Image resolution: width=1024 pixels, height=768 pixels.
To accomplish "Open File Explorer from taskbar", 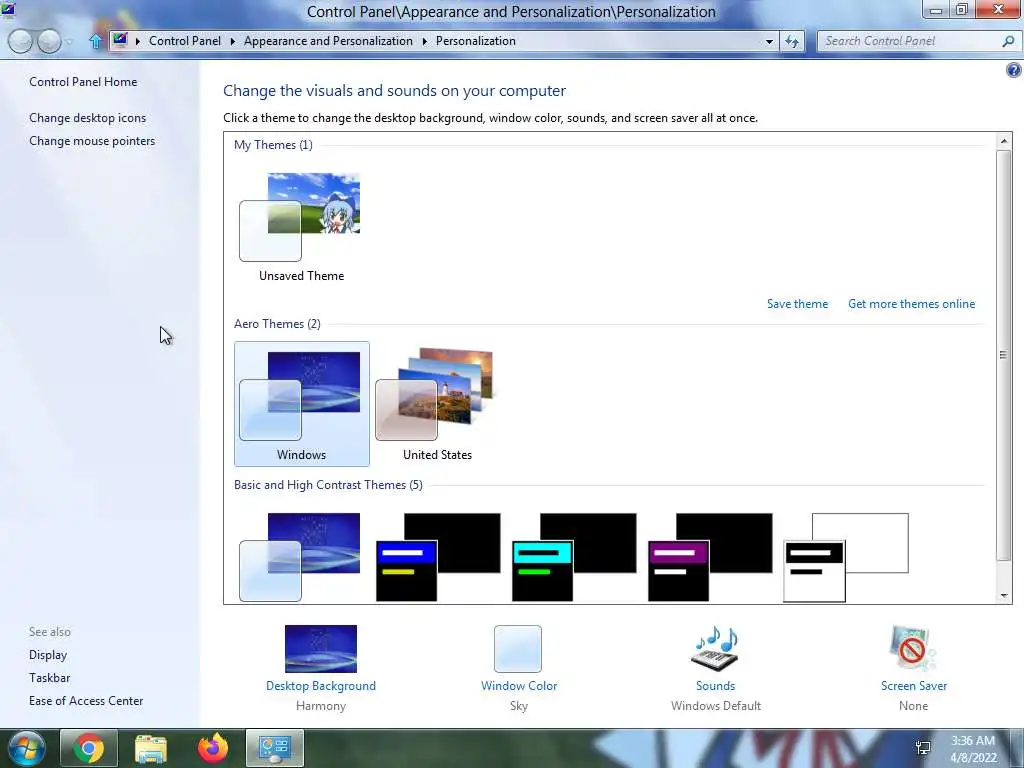I will 150,748.
